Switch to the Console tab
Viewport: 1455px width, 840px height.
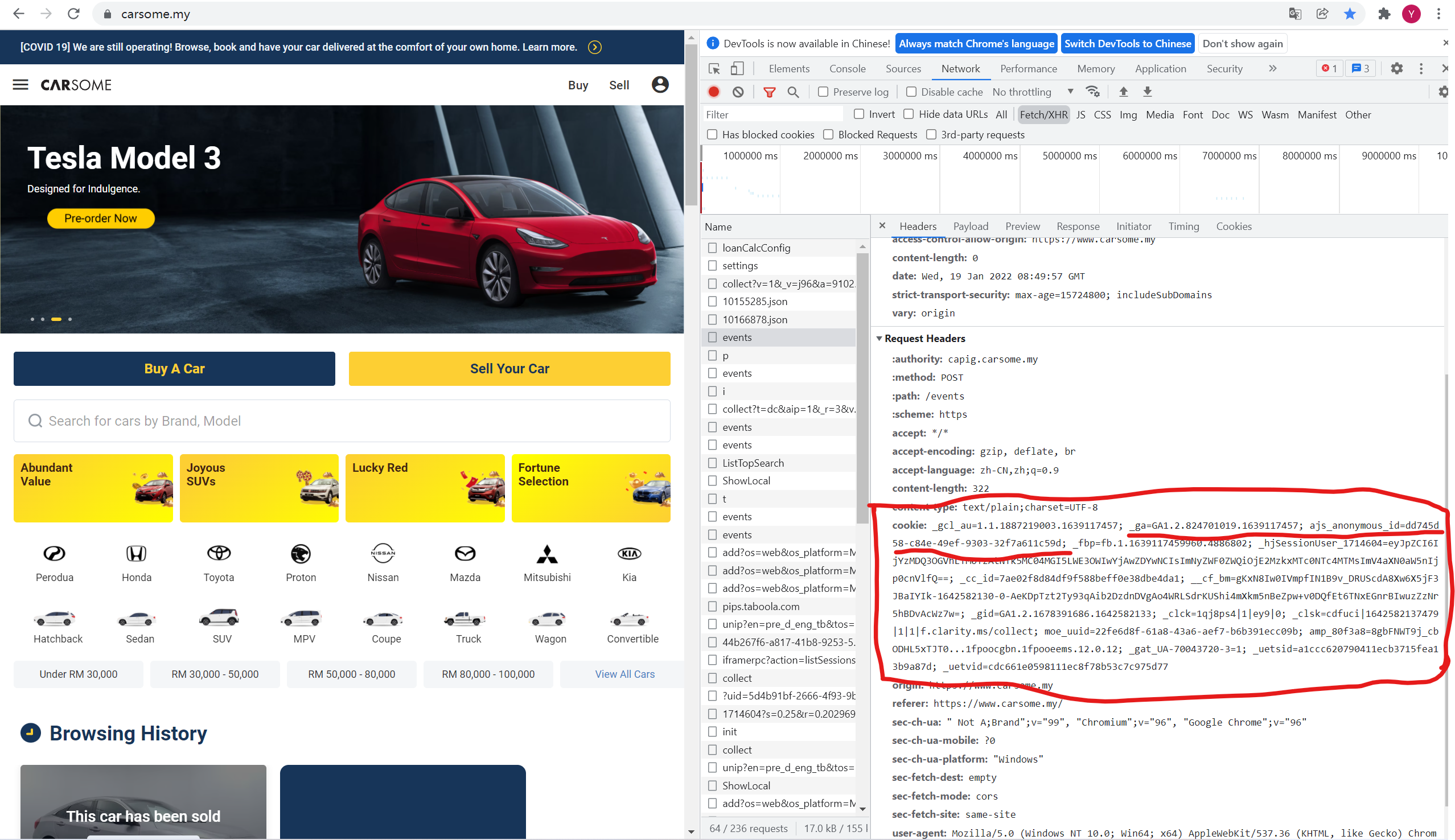click(x=847, y=69)
